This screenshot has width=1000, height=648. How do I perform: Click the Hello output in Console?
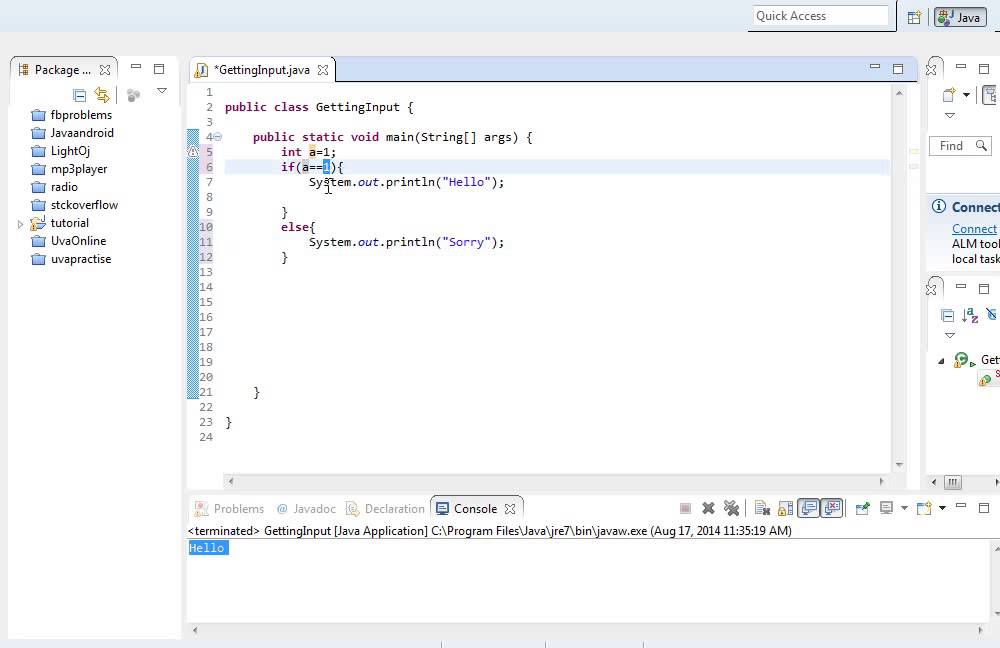click(207, 548)
